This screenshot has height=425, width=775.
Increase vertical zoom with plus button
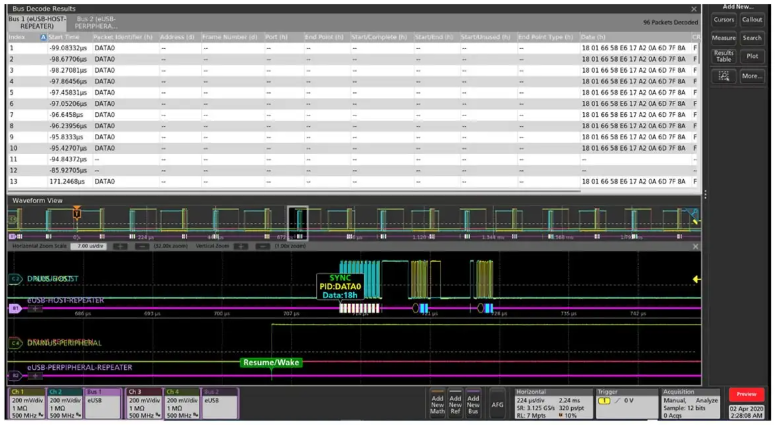pyautogui.click(x=241, y=246)
